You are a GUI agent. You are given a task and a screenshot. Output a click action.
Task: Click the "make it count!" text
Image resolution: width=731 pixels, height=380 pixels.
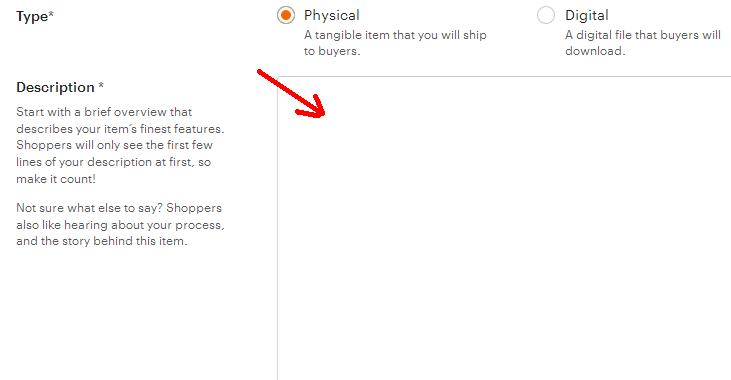[x=56, y=179]
